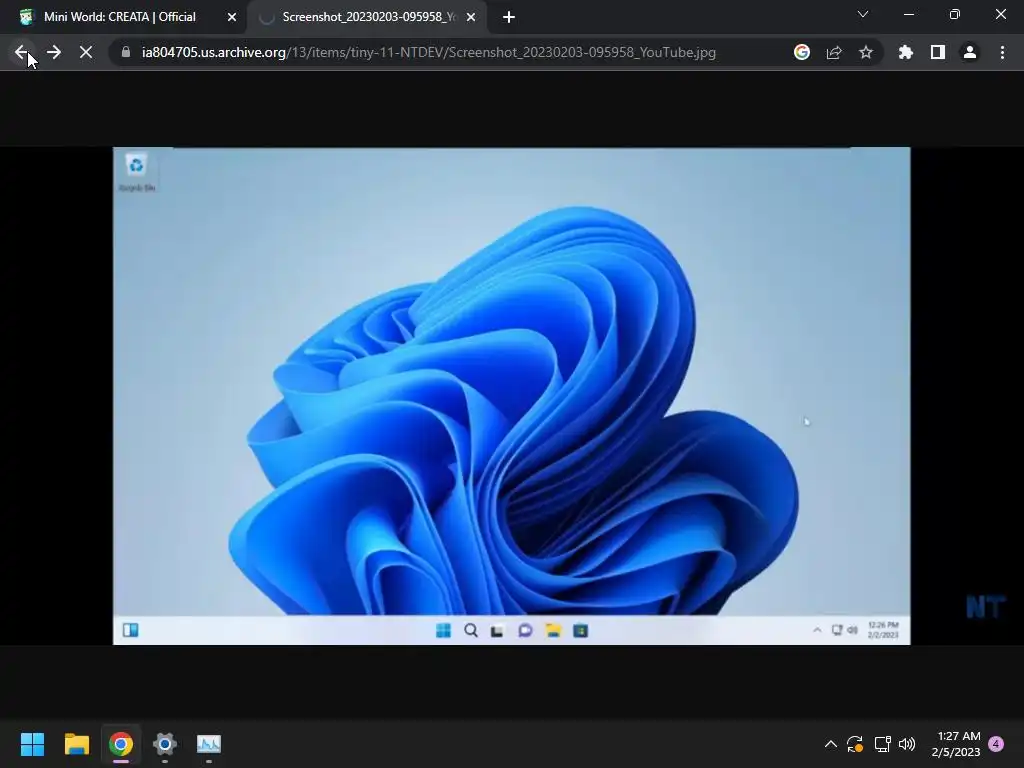The width and height of the screenshot is (1024, 768).
Task: Show hidden system tray icons
Action: coord(831,744)
